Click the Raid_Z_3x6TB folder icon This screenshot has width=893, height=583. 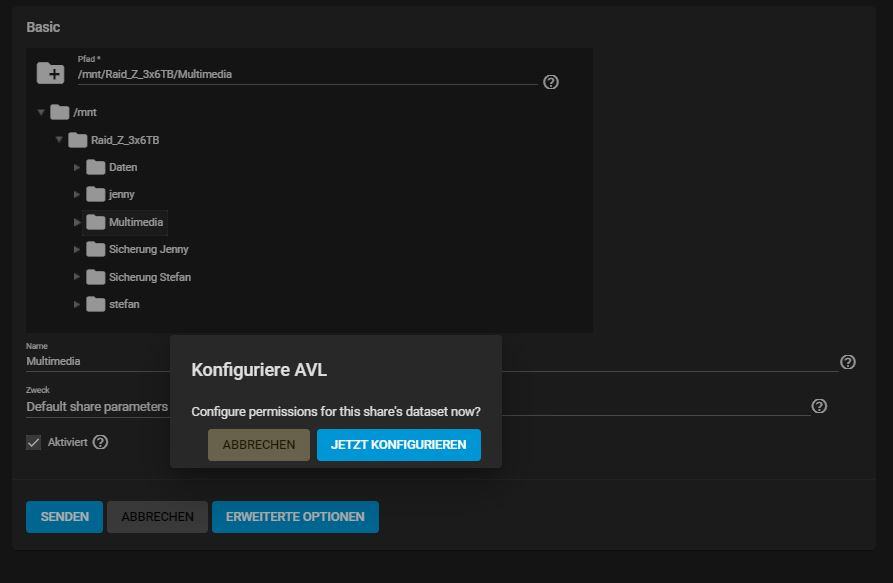[77, 140]
